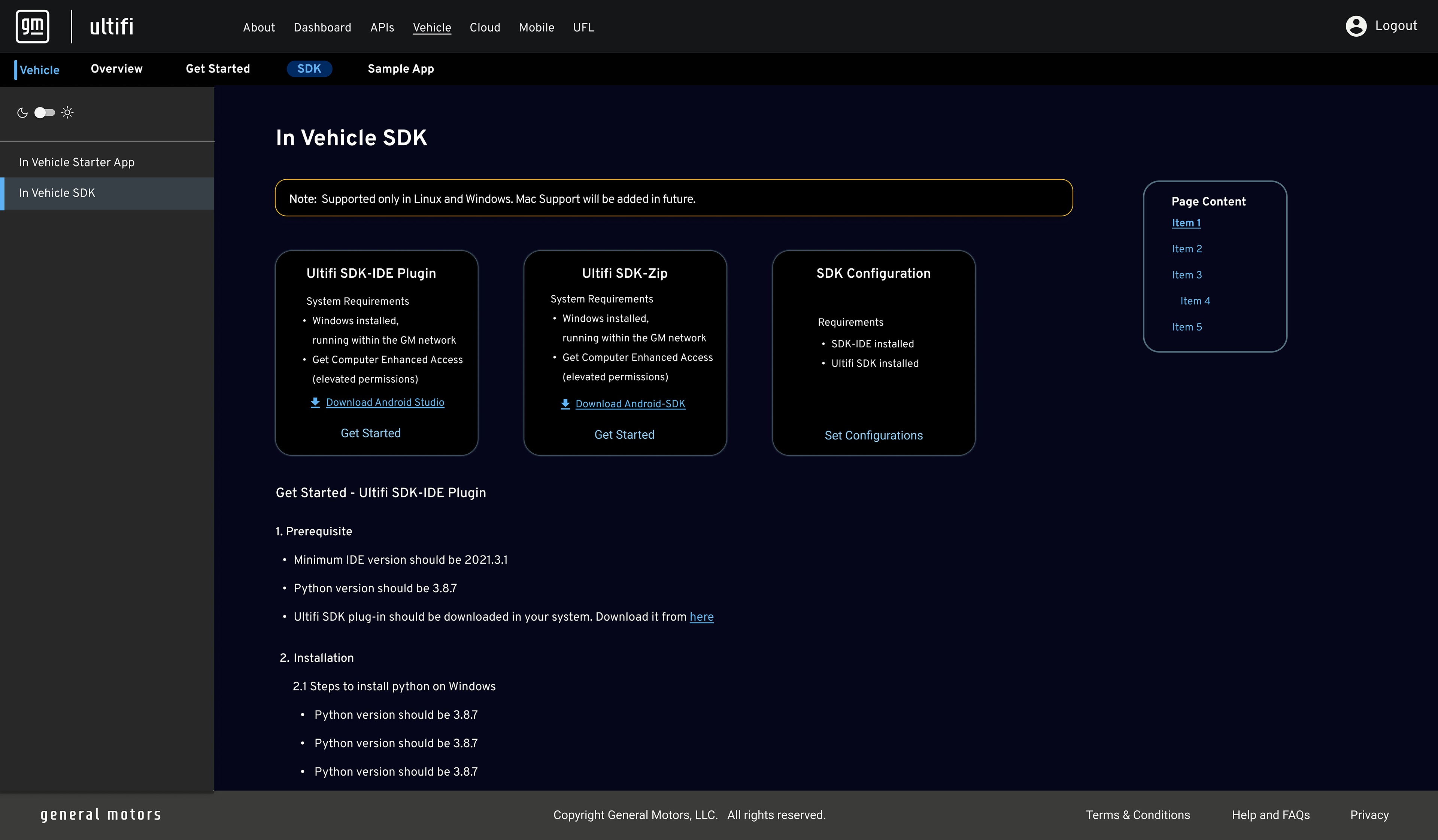Open the UFL menu item
Image resolution: width=1438 pixels, height=840 pixels.
(x=584, y=27)
